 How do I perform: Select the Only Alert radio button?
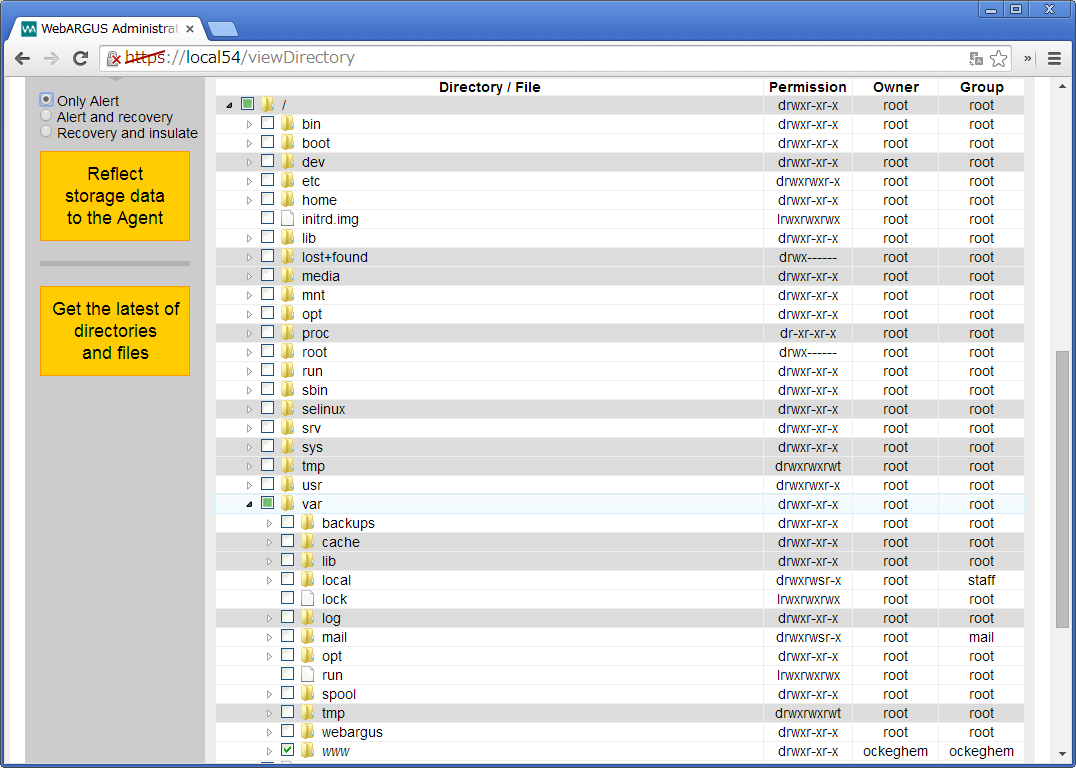point(46,100)
